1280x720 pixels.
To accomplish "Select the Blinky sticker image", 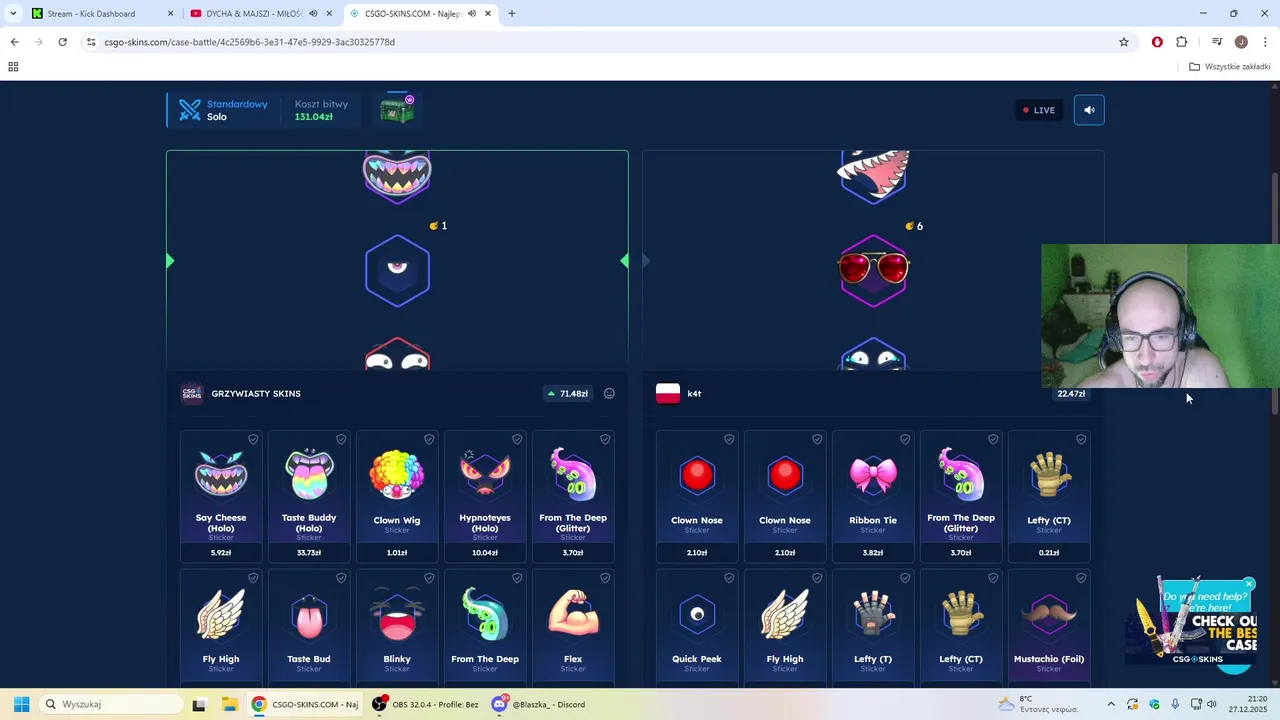I will 397,614.
